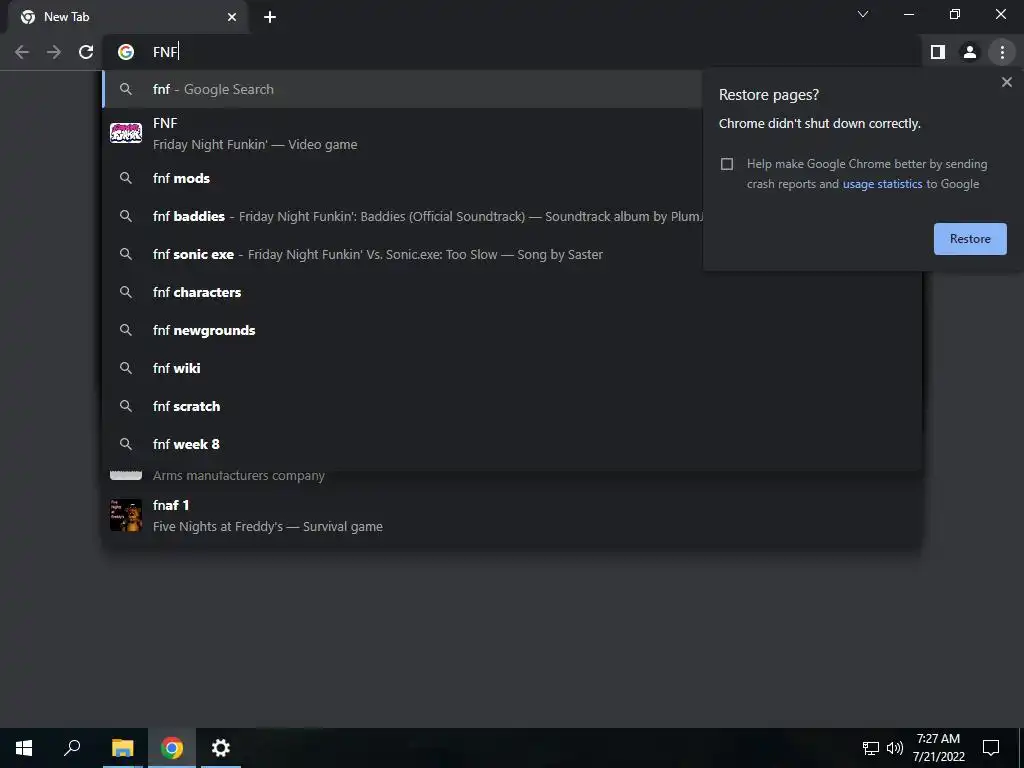Viewport: 1024px width, 768px height.
Task: Dismiss the Restore pages popup
Action: 1006,82
